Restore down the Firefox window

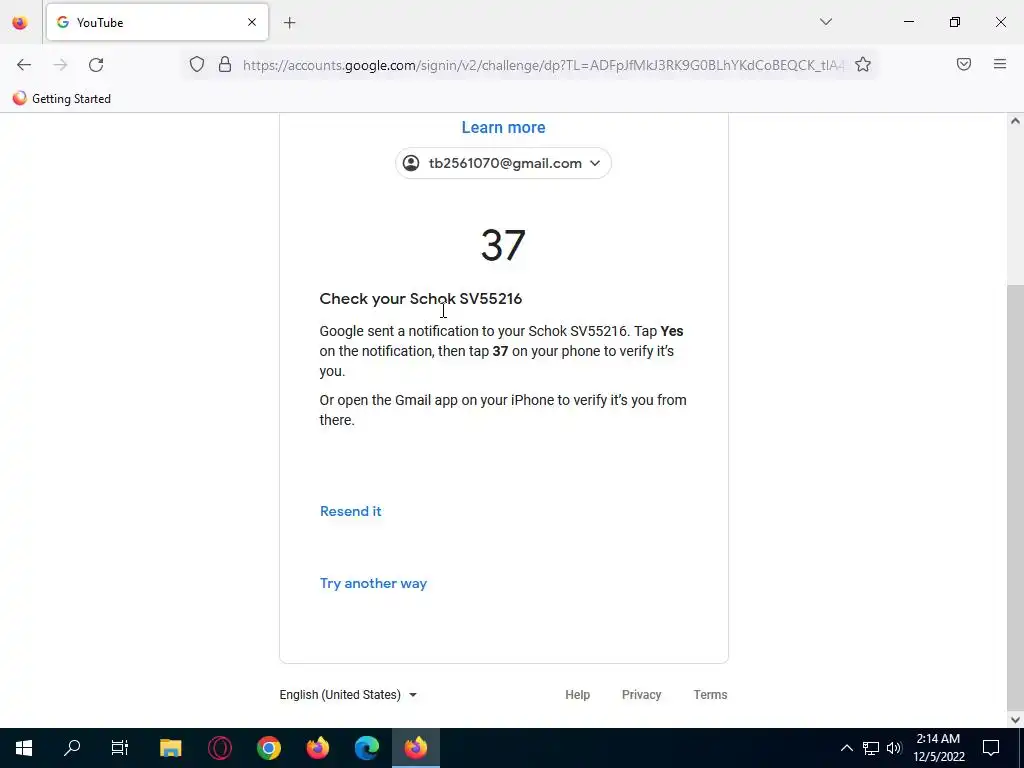955,22
